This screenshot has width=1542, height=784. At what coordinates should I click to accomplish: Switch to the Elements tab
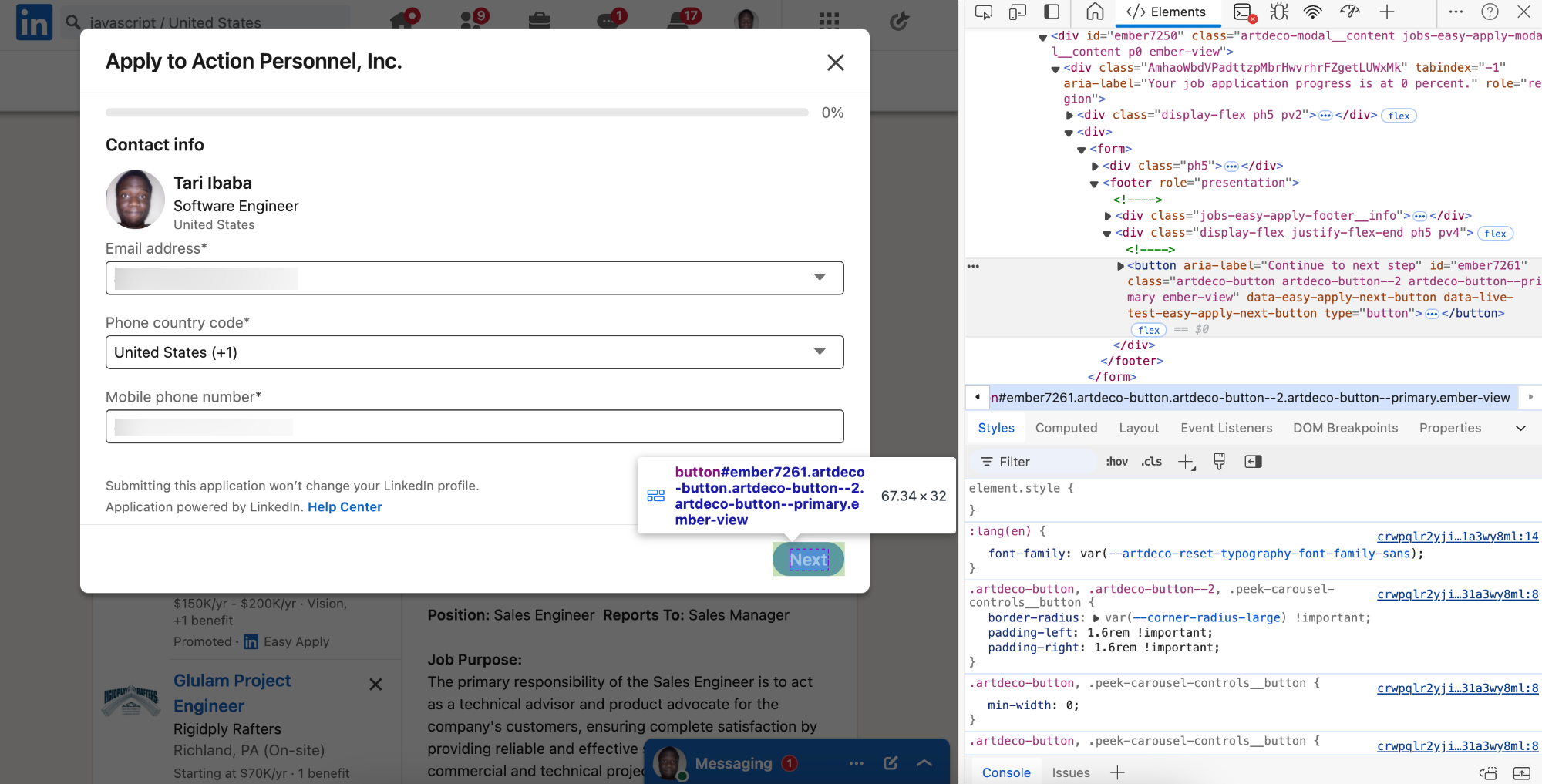1166,12
